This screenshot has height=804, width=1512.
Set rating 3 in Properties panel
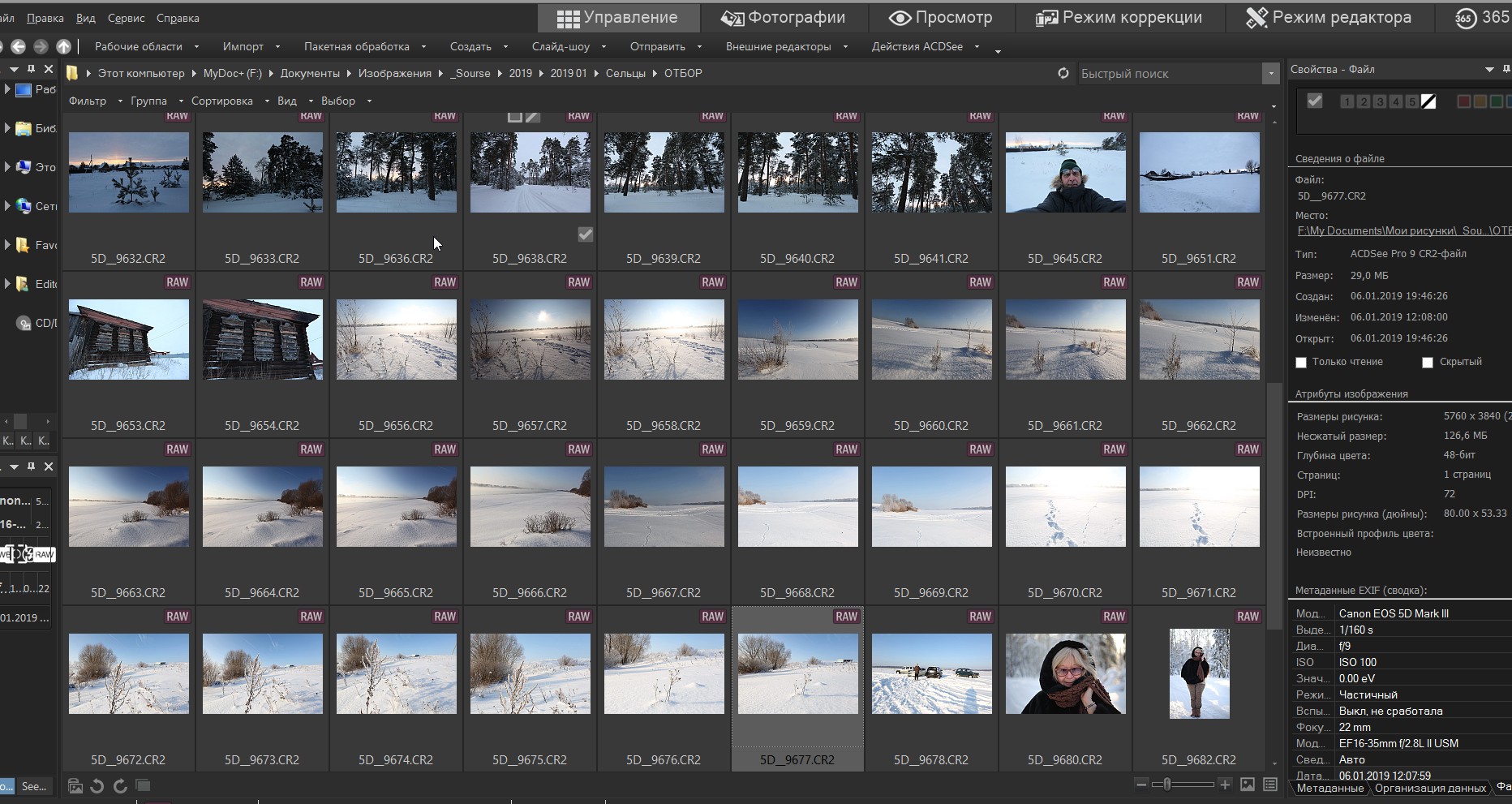click(x=1380, y=101)
